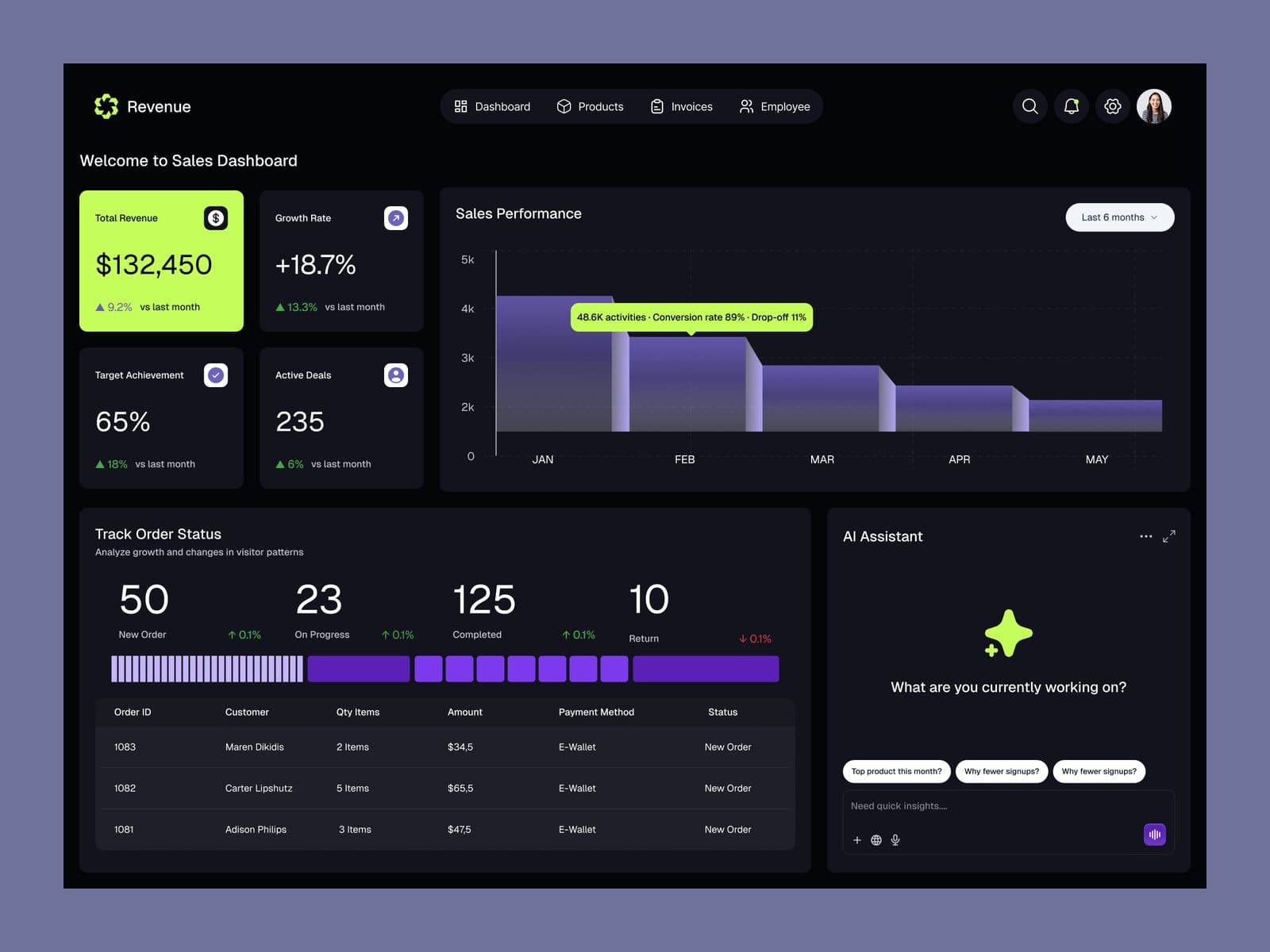Screen dimensions: 1270x952
Task: Click the Order ID column header
Action: (133, 712)
